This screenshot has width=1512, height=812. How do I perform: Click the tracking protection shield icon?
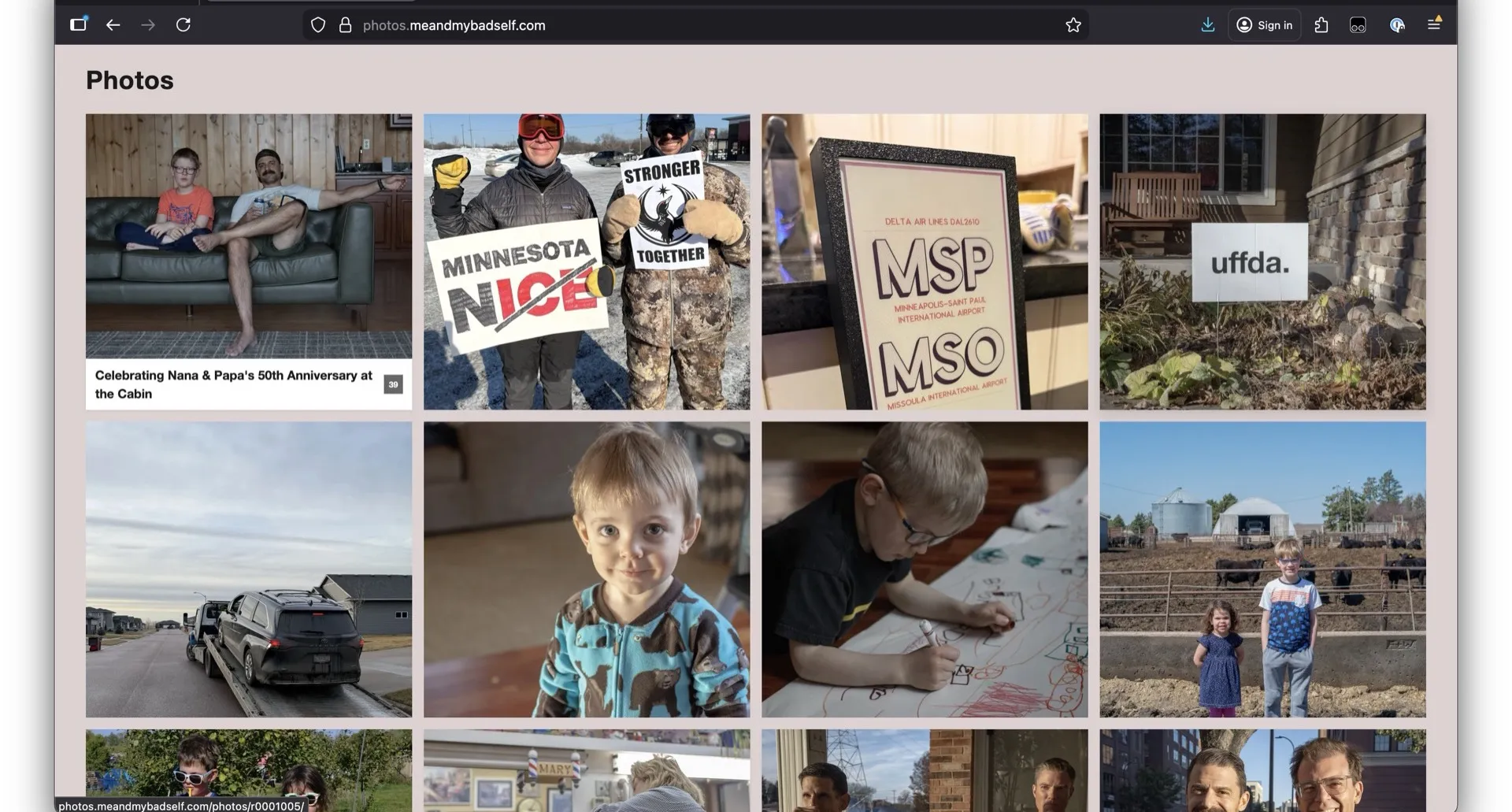coord(318,25)
